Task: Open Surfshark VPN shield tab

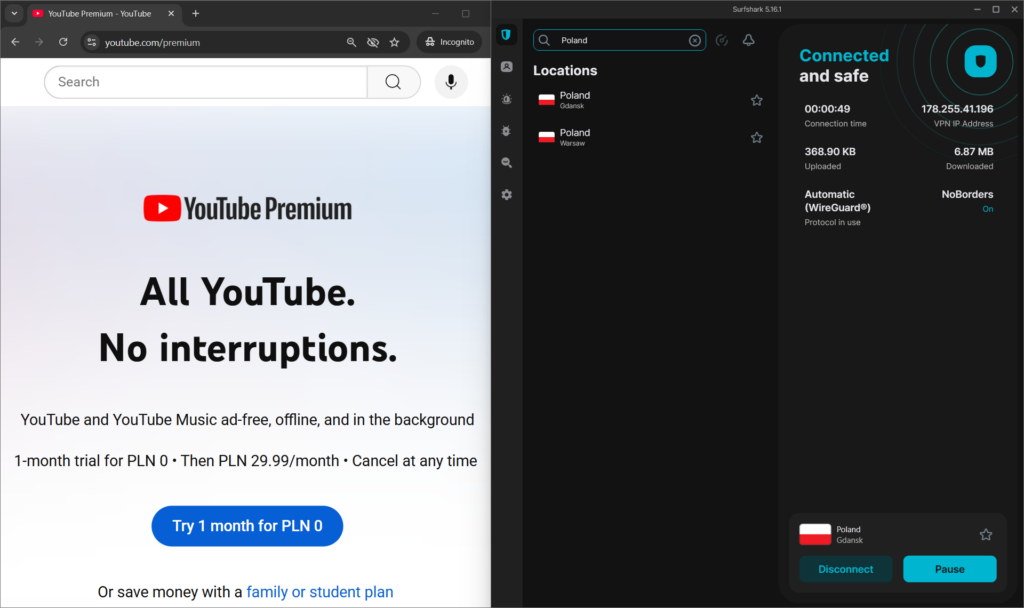Action: click(x=506, y=35)
